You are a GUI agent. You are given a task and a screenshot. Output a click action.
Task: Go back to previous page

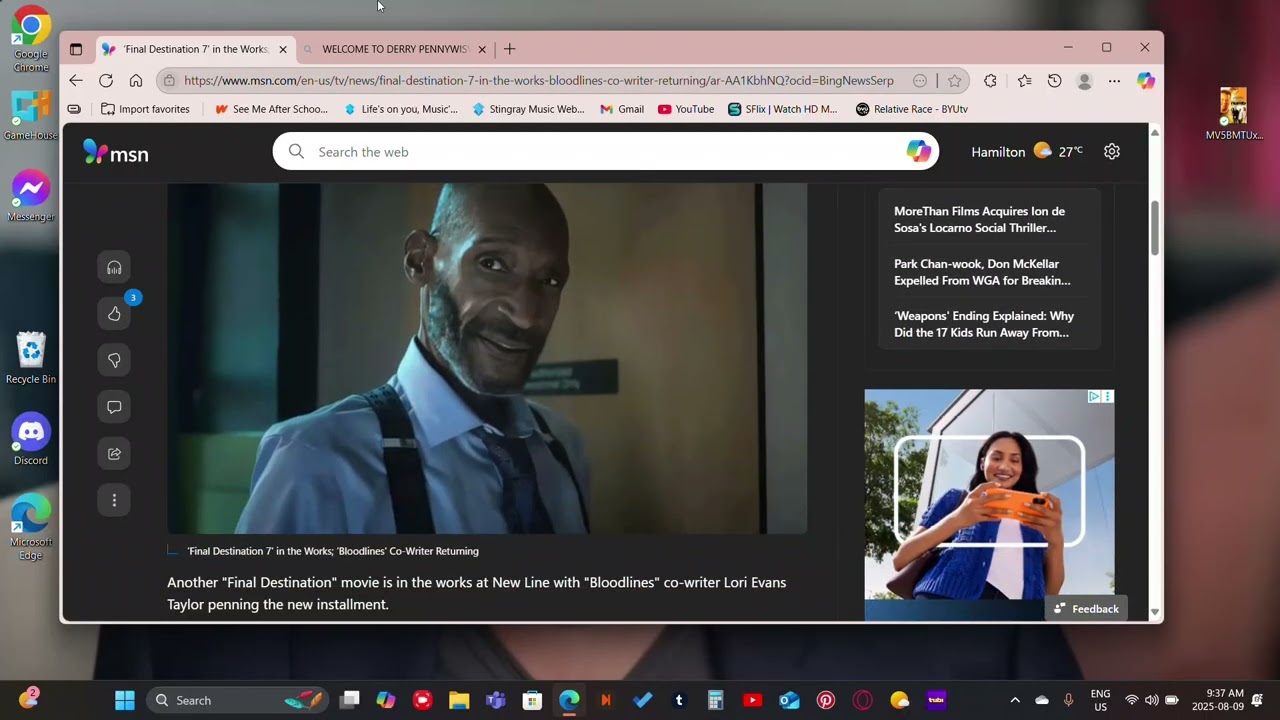pos(76,81)
